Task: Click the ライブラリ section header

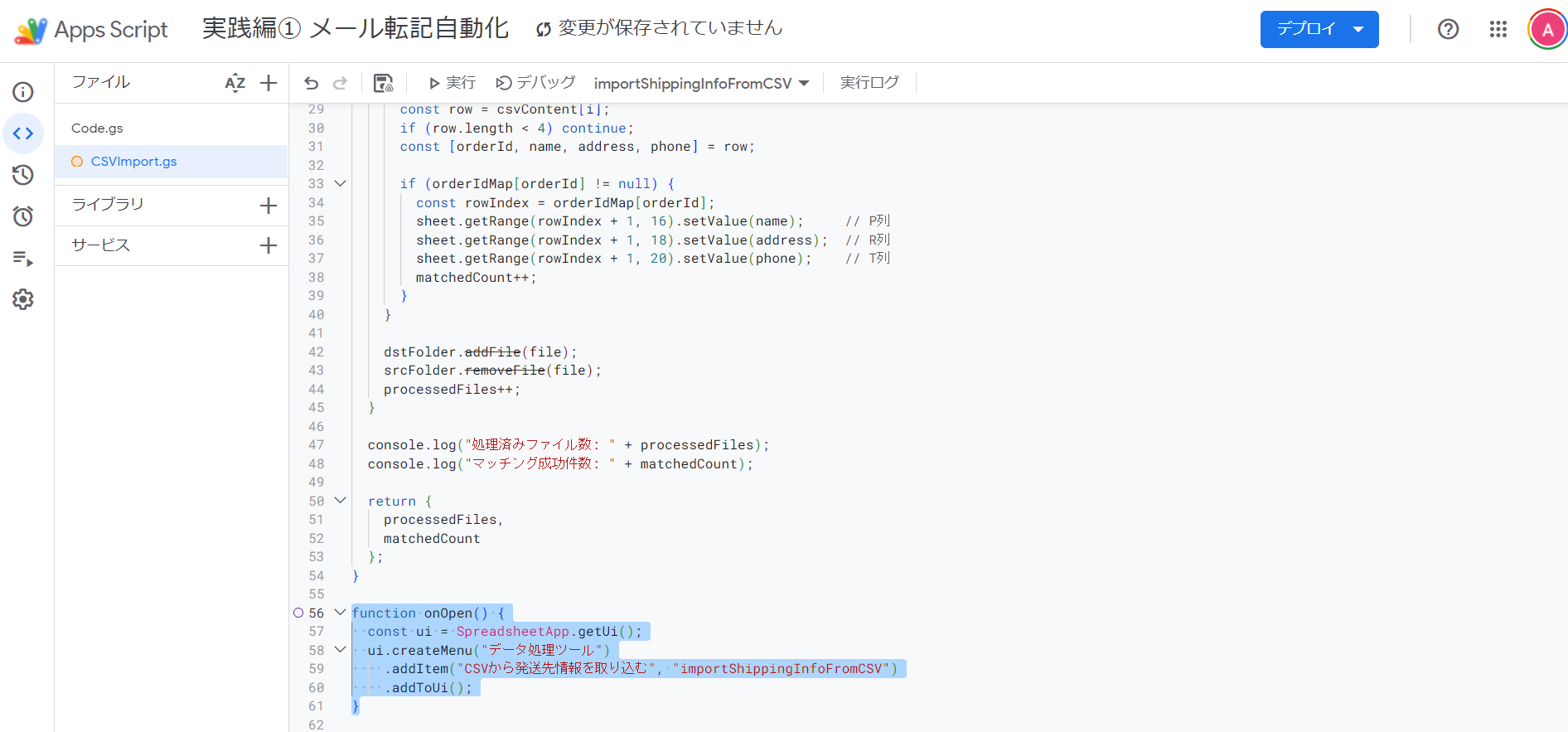Action: (108, 204)
